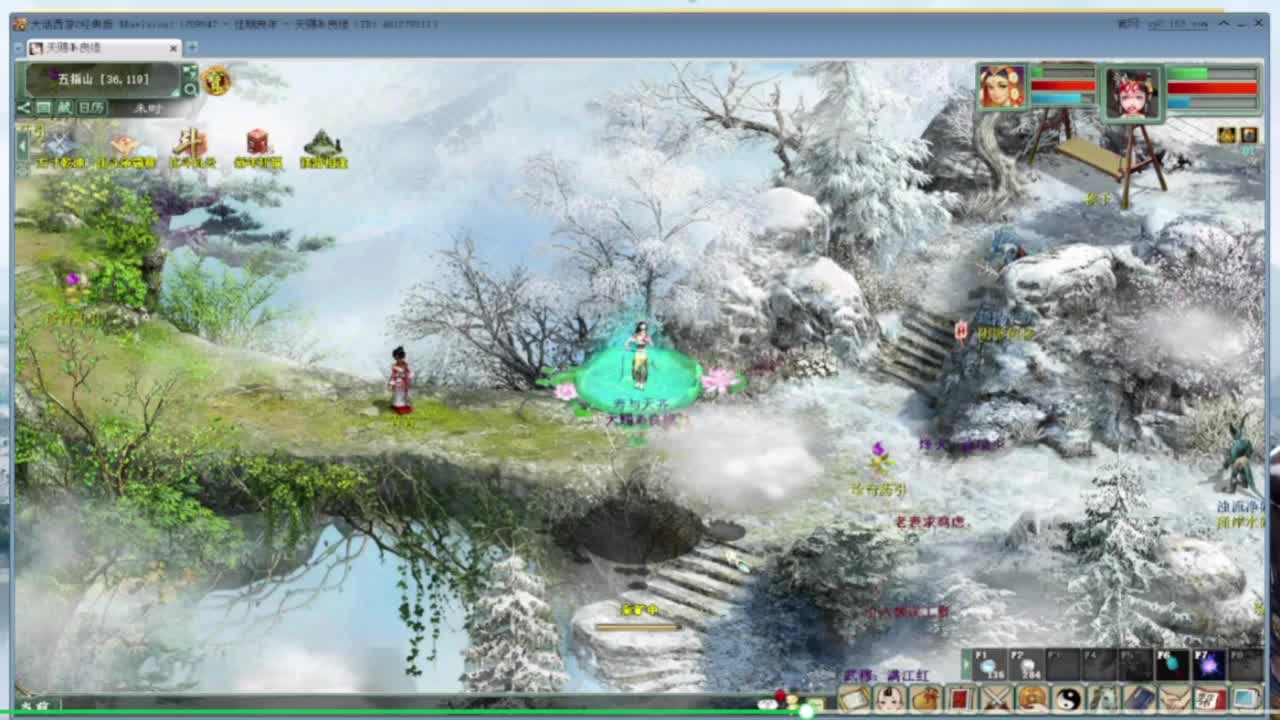Viewport: 1280px width, 720px height.
Task: Open the world map icon beside location
Action: click(190, 72)
